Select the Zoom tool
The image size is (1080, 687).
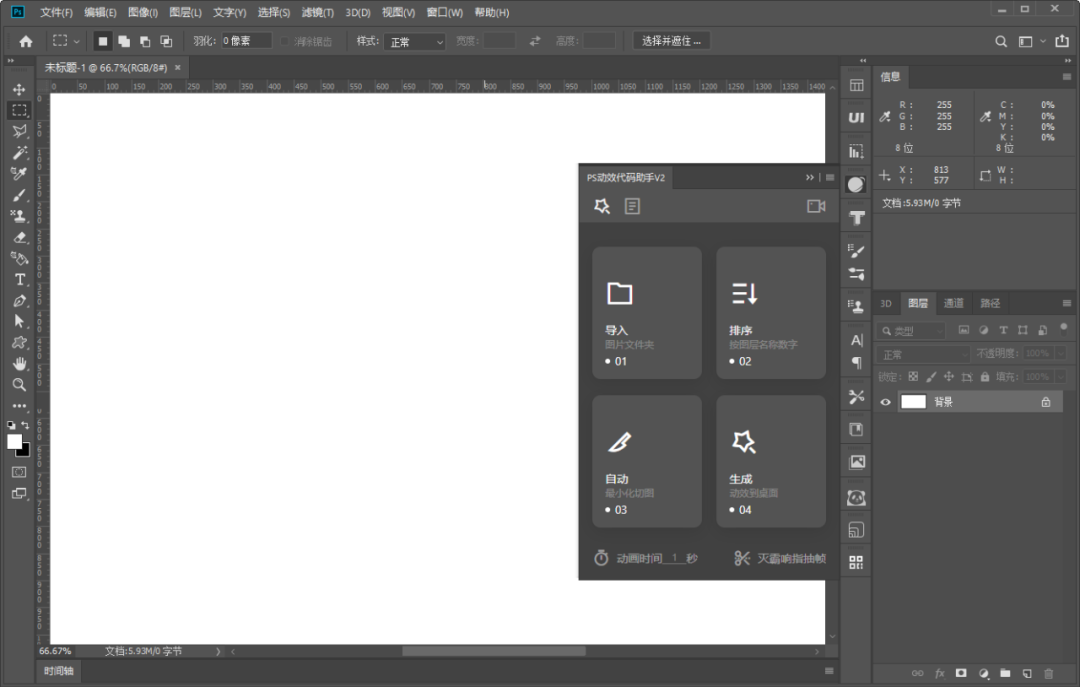tap(19, 384)
